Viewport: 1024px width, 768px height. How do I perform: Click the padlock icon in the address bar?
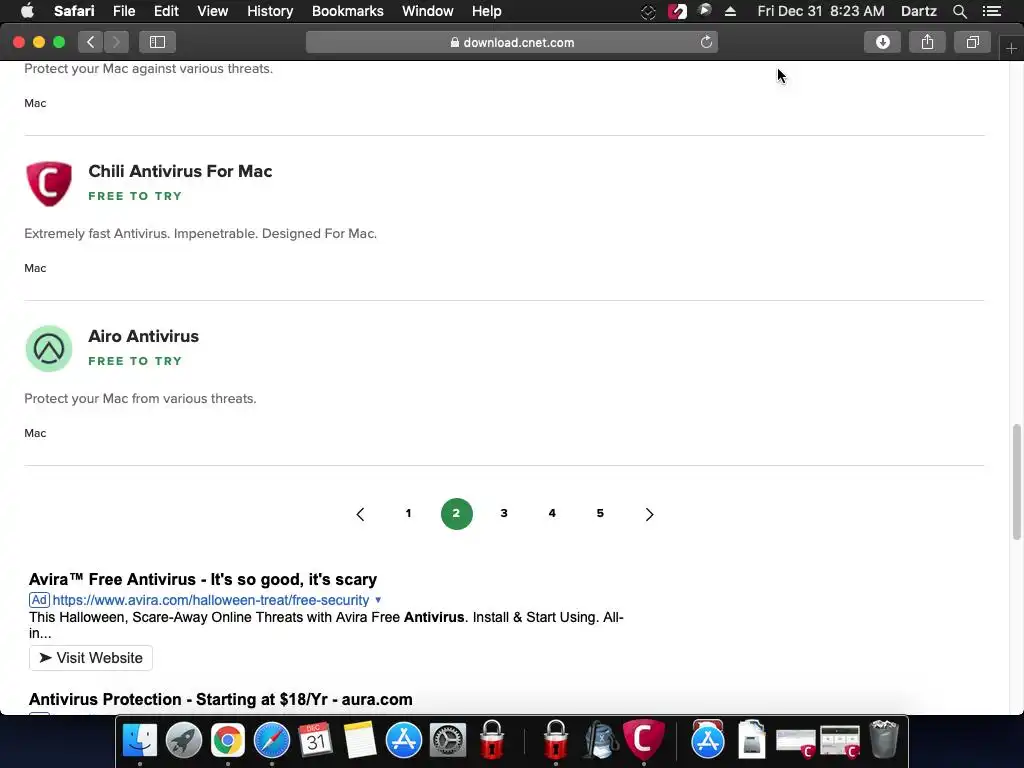(455, 42)
